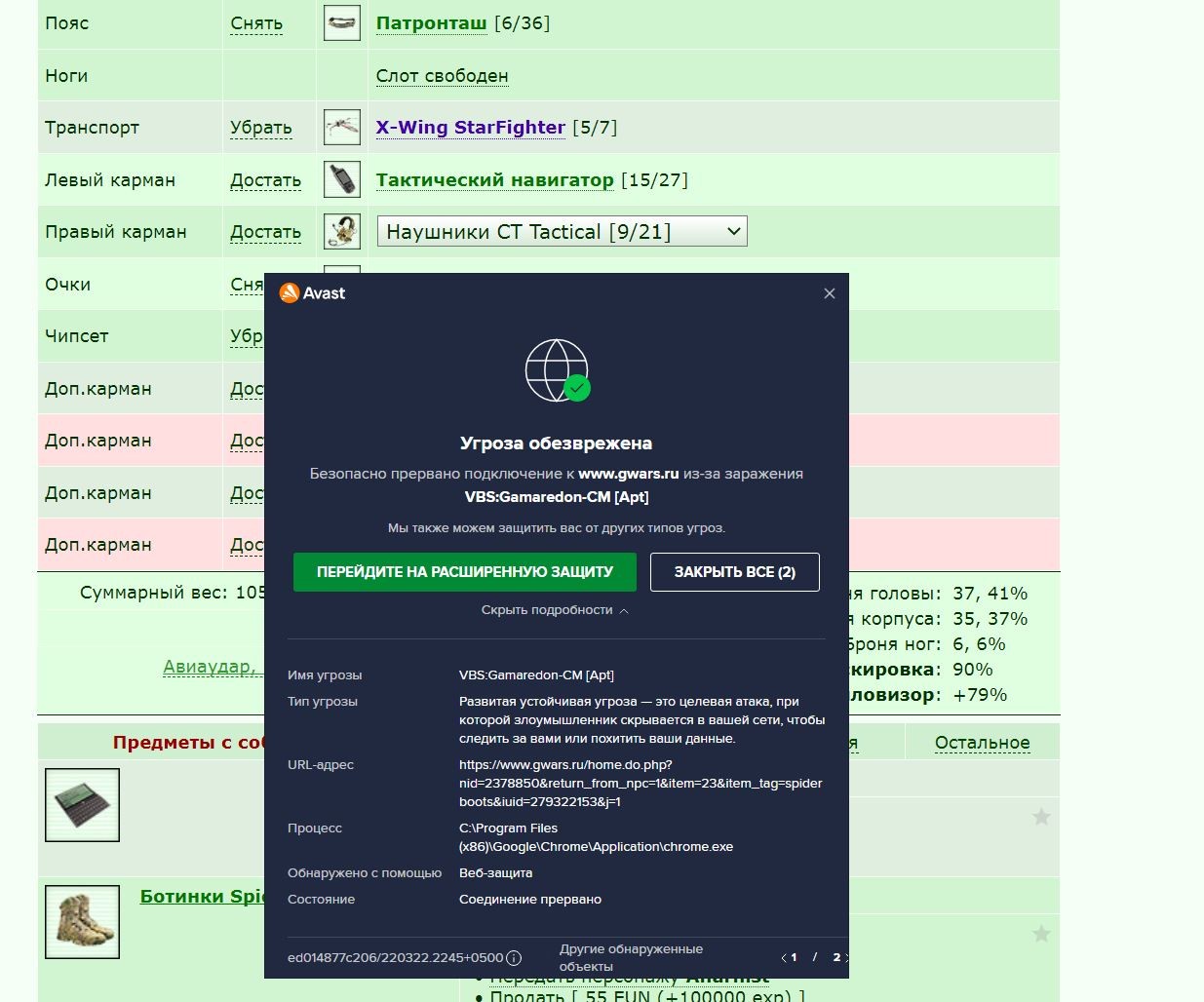This screenshot has height=1002, width=1204.
Task: Click Снять link in Пояс row
Action: pyautogui.click(x=256, y=23)
